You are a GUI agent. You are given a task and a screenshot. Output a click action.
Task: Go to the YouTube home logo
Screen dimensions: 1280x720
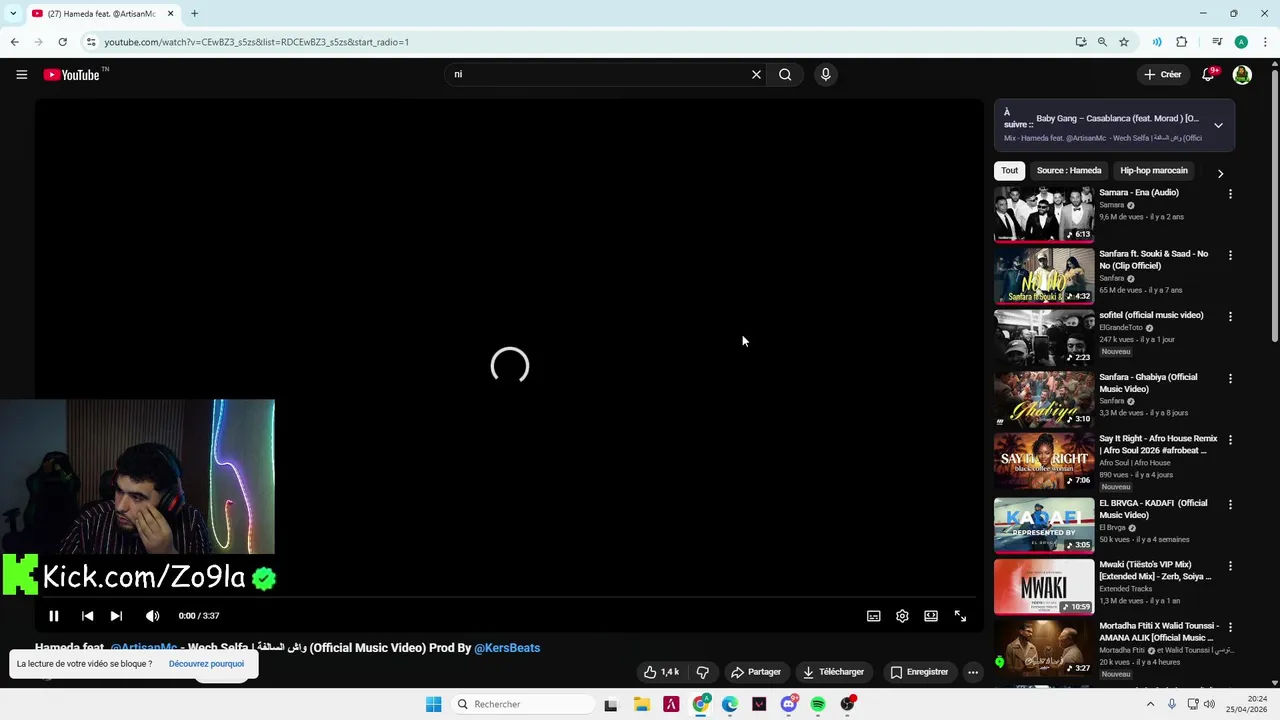coord(72,75)
